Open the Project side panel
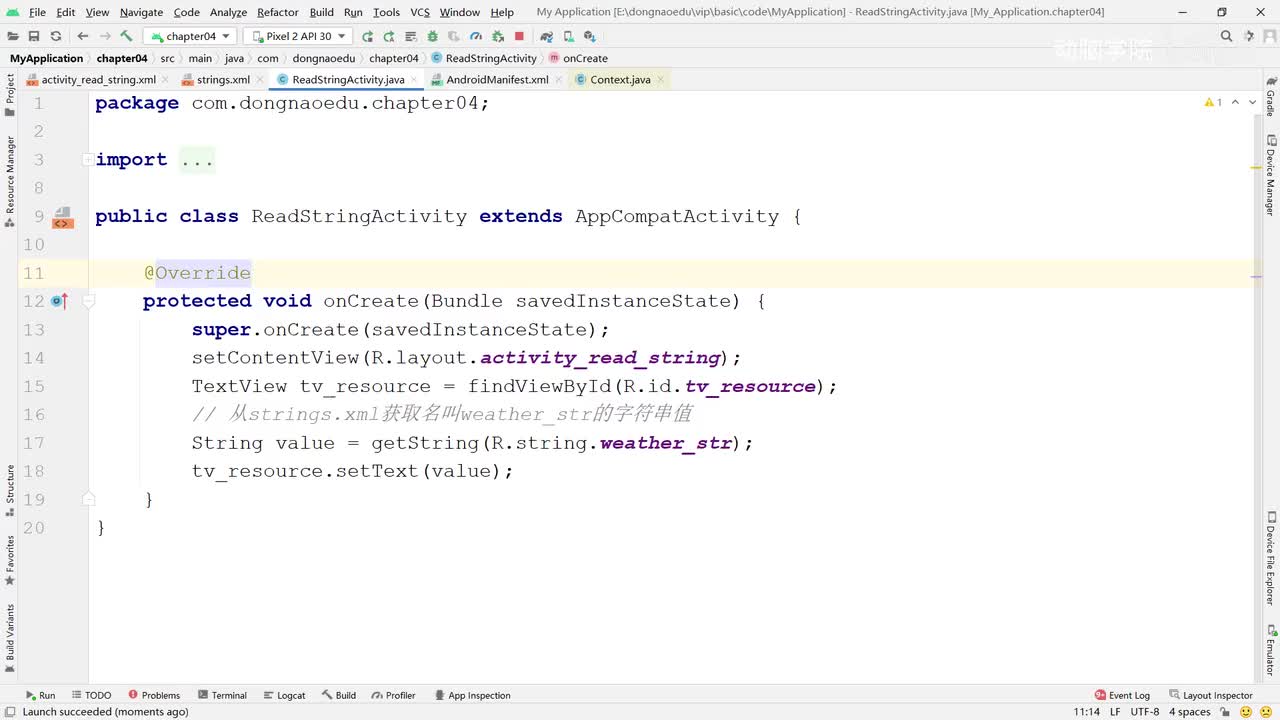The width and height of the screenshot is (1280, 720). [10, 96]
